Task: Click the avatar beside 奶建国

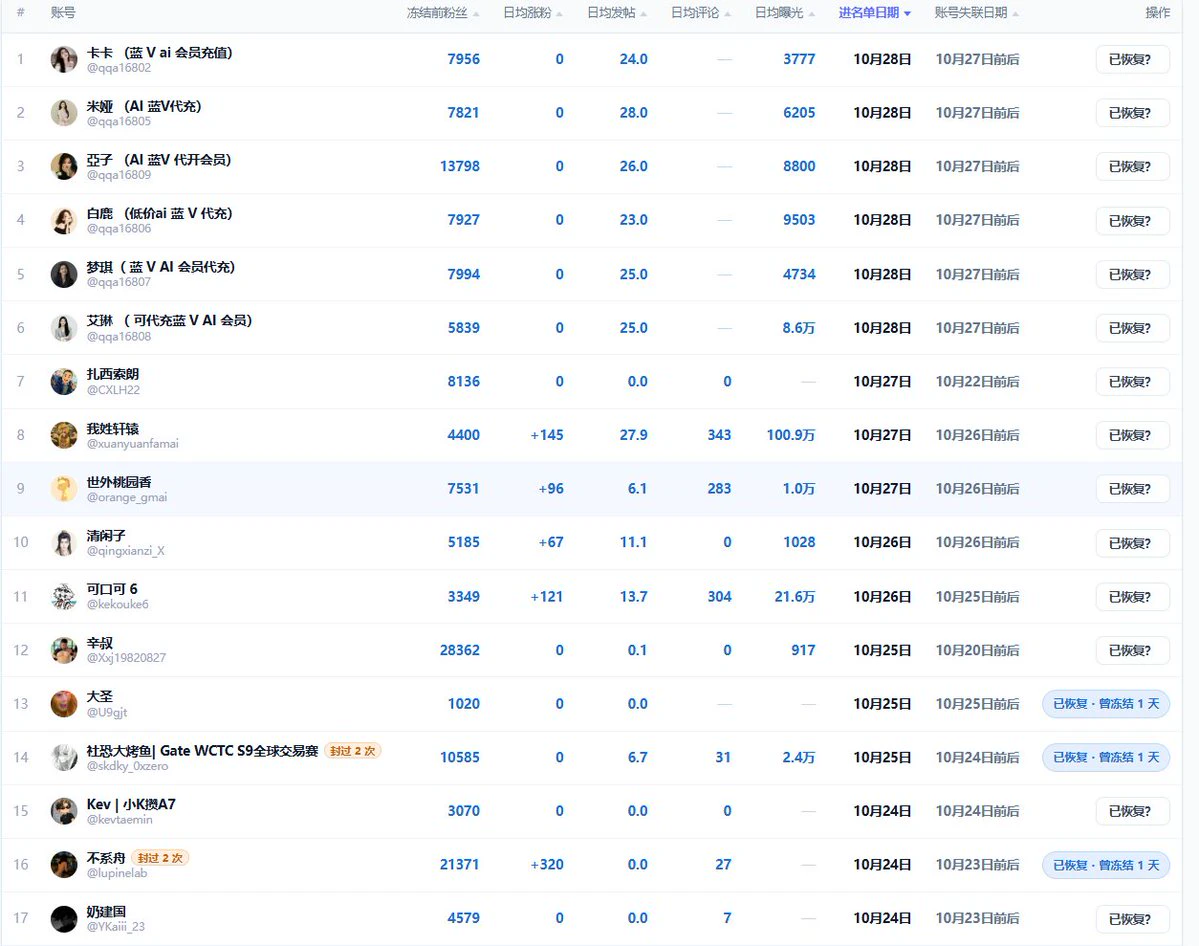Action: coord(64,918)
